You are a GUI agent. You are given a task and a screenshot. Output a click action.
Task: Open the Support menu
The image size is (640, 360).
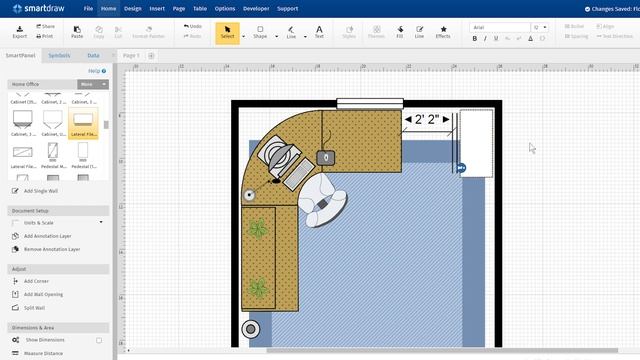point(287,9)
